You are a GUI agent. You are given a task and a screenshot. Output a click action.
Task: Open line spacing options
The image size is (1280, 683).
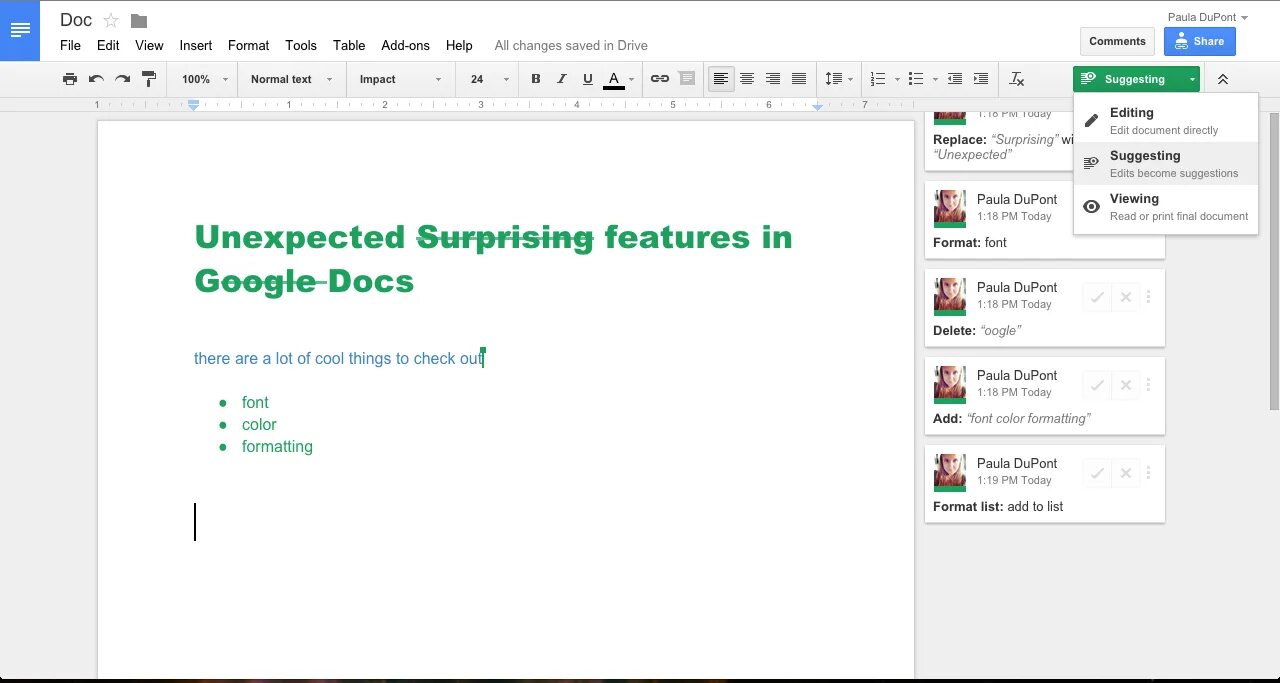point(838,79)
